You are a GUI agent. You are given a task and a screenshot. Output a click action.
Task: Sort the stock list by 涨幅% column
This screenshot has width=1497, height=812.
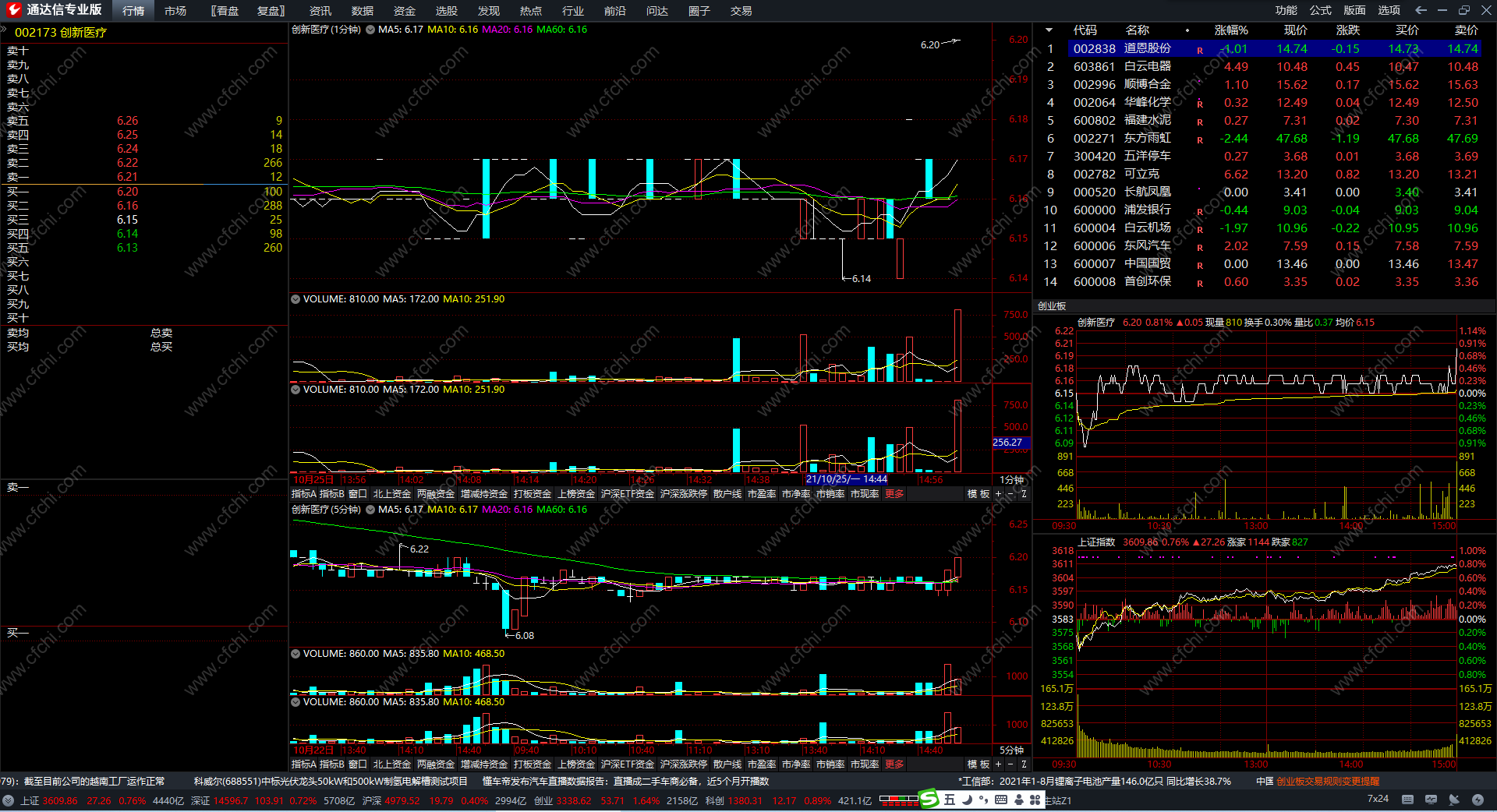coord(1231,30)
